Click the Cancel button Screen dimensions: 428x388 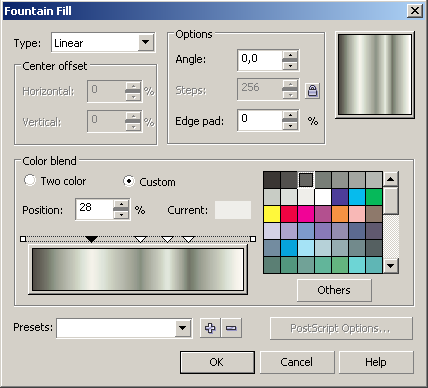[297, 362]
